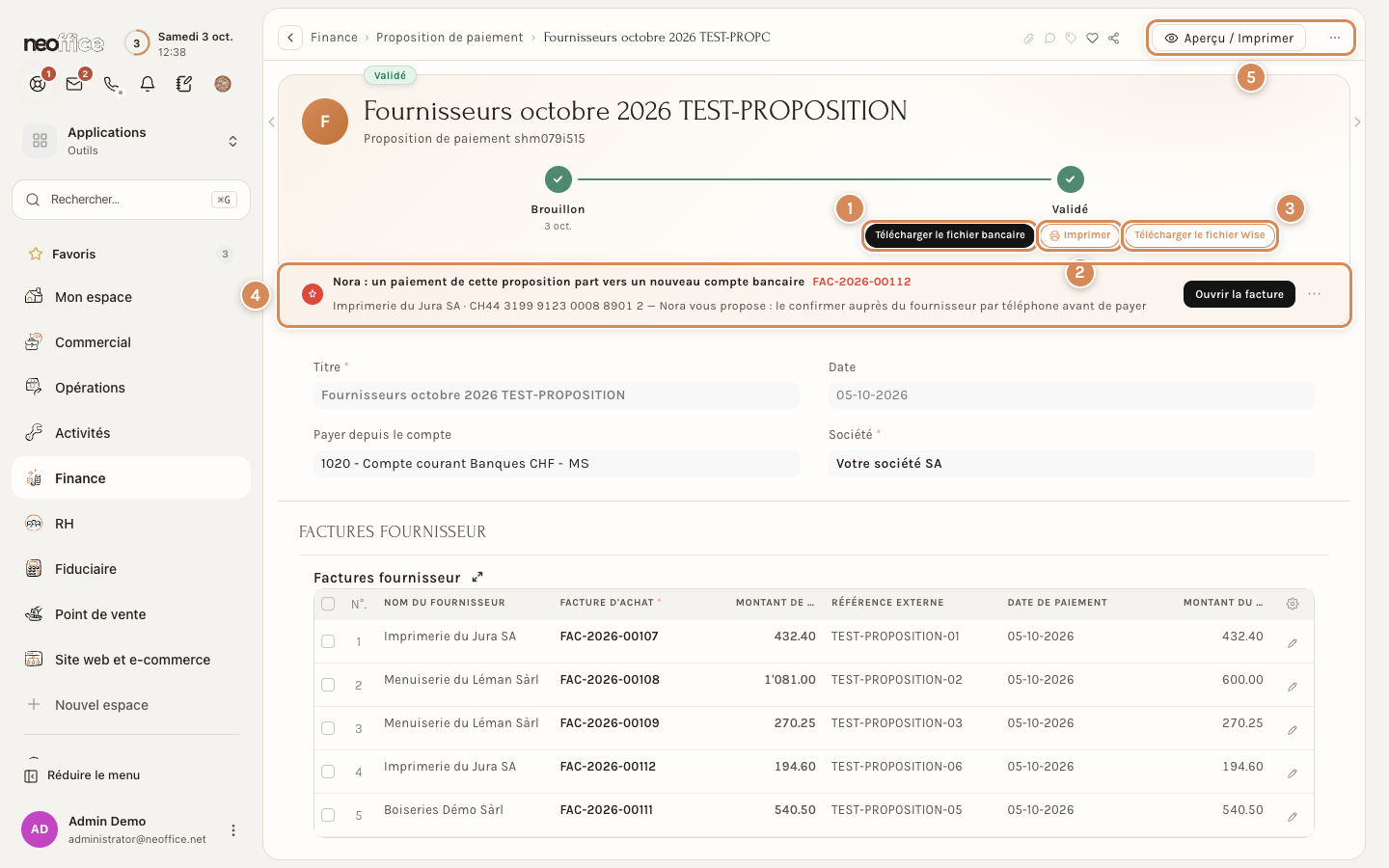Open Admin Demo account options menu

click(233, 830)
